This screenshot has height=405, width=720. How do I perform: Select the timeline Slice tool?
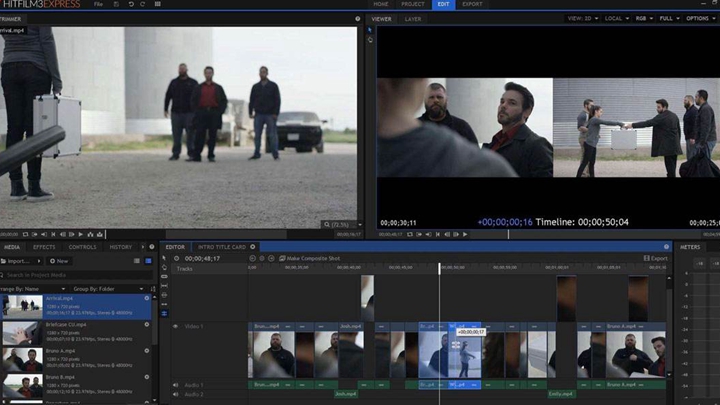point(164,276)
